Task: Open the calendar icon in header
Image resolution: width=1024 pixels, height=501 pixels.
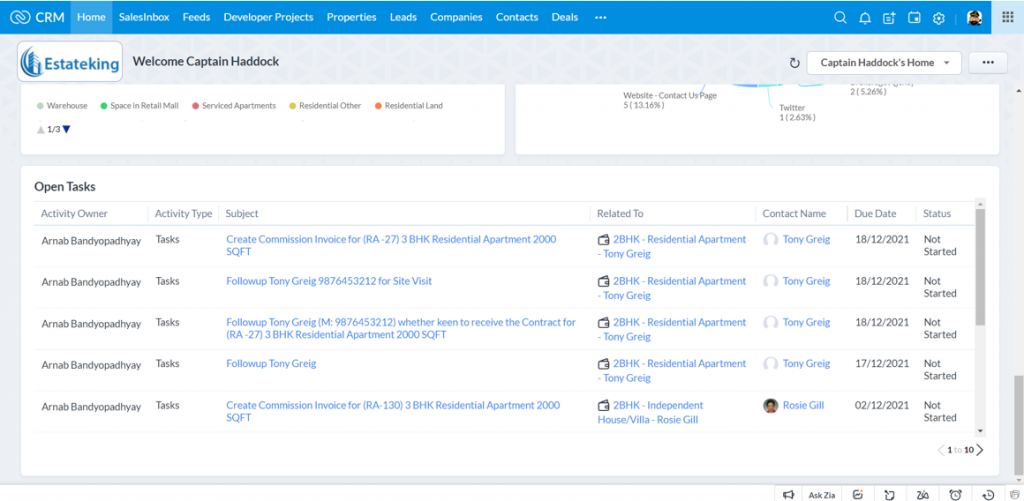Action: [914, 18]
